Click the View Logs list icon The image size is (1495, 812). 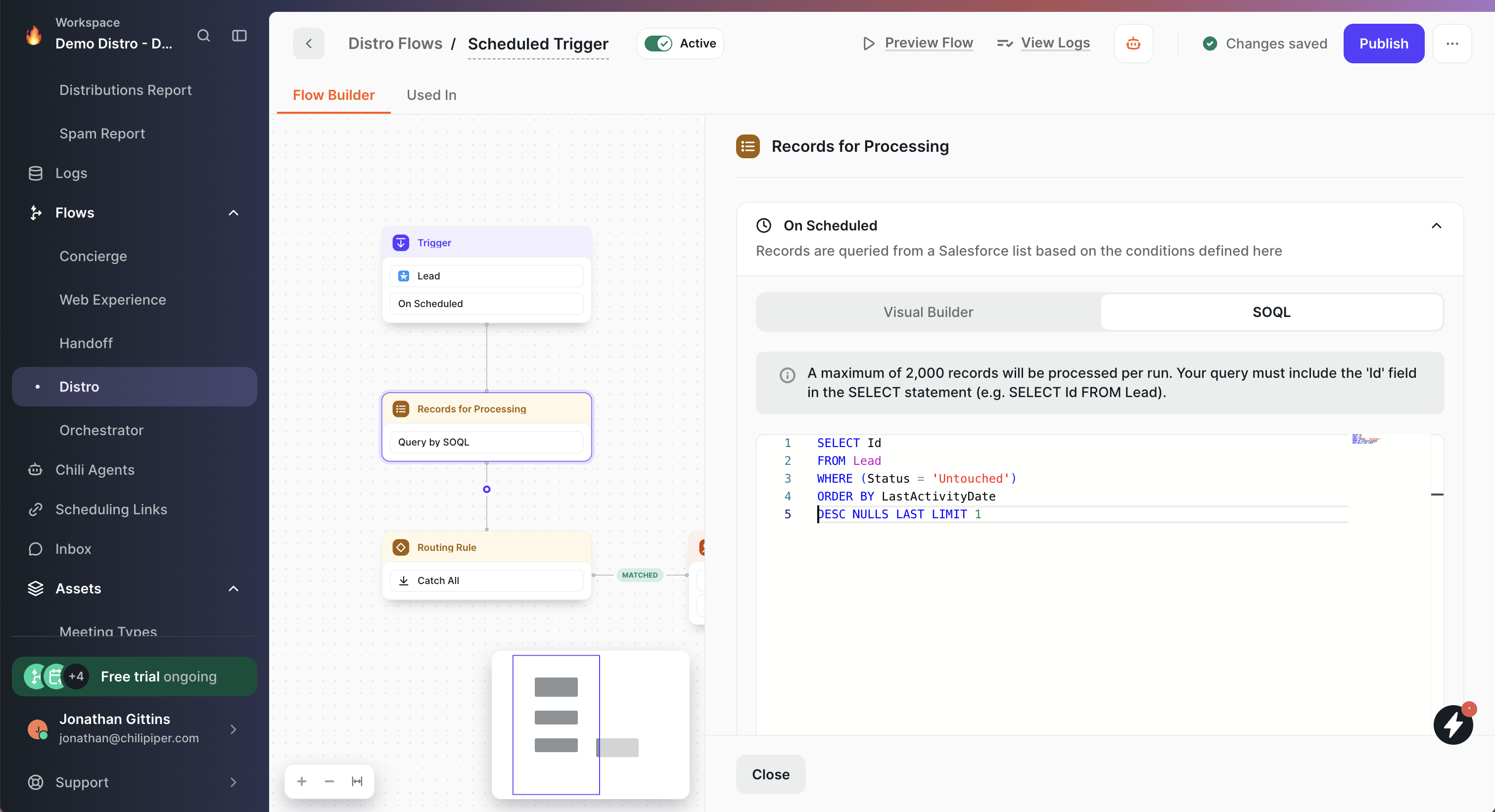pyautogui.click(x=1005, y=44)
